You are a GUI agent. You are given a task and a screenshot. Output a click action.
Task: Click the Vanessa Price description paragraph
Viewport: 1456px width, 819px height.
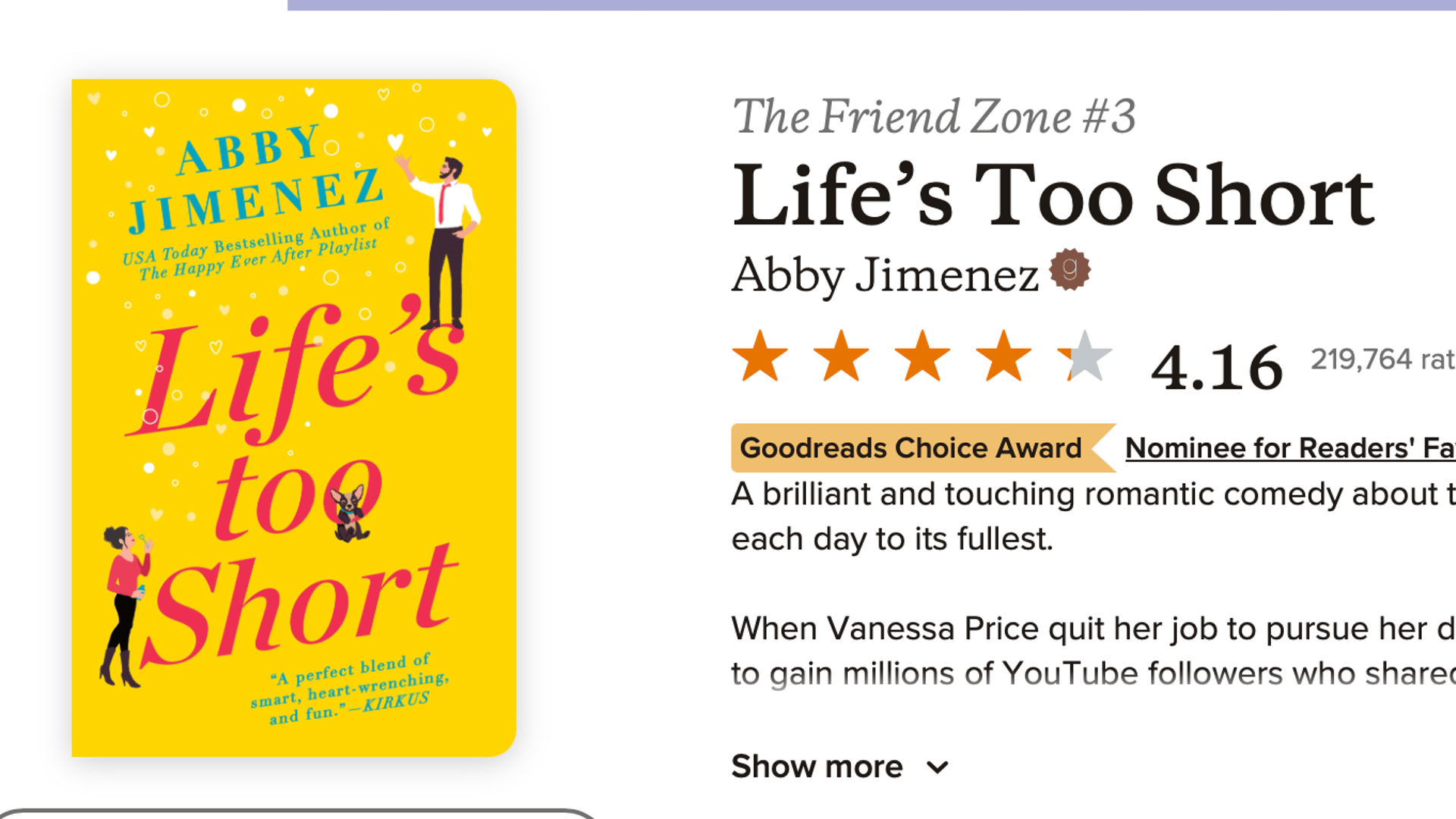[x=1092, y=651]
